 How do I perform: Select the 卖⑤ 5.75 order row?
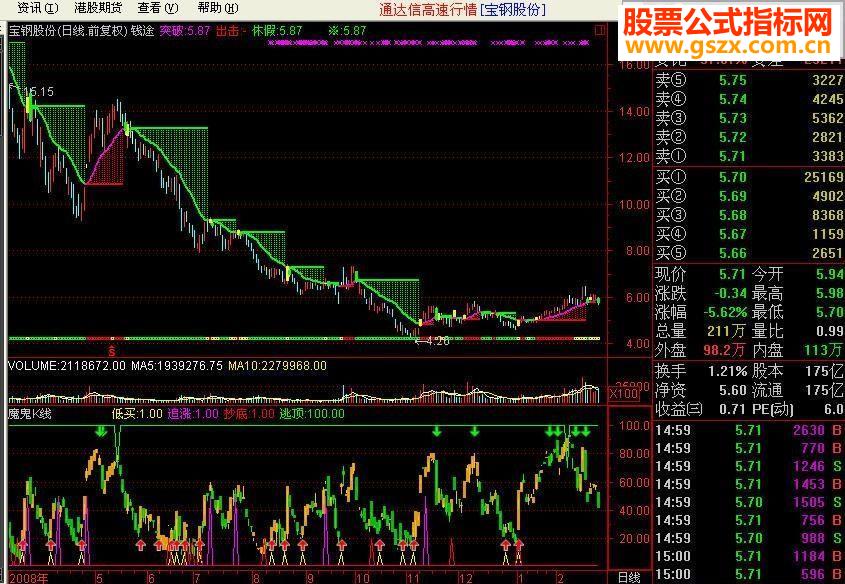point(749,80)
